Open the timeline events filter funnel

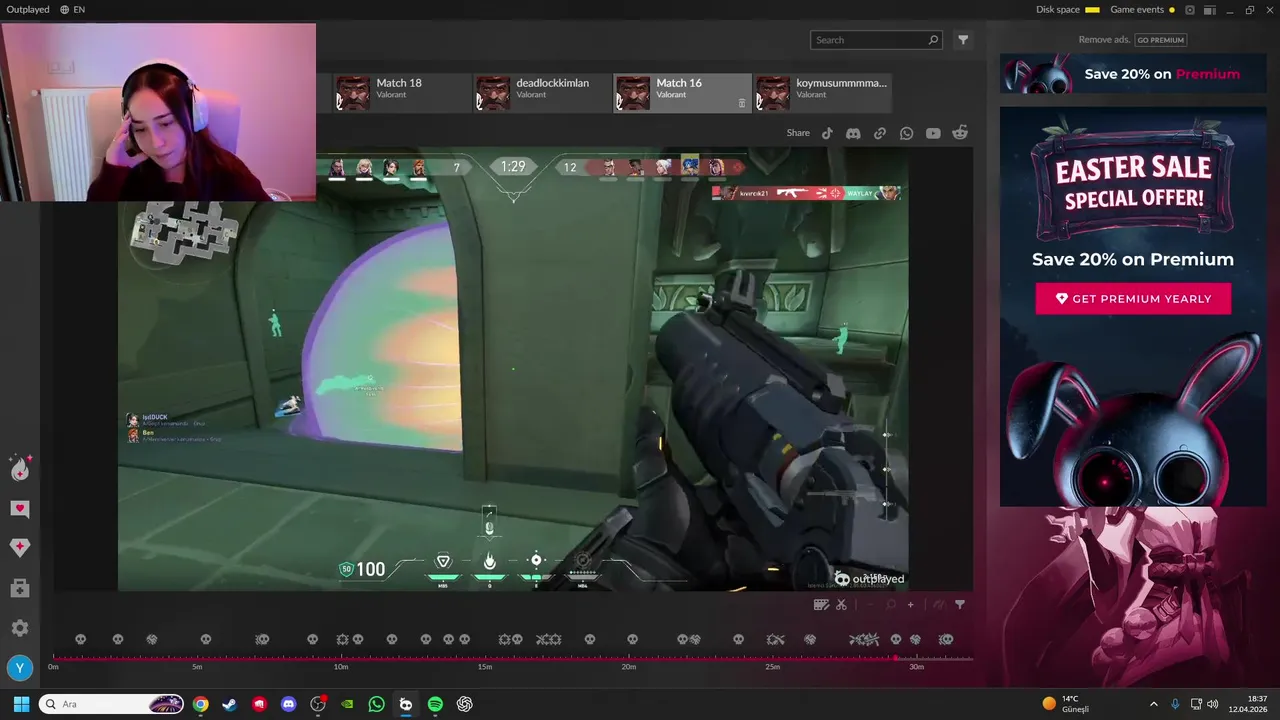960,604
